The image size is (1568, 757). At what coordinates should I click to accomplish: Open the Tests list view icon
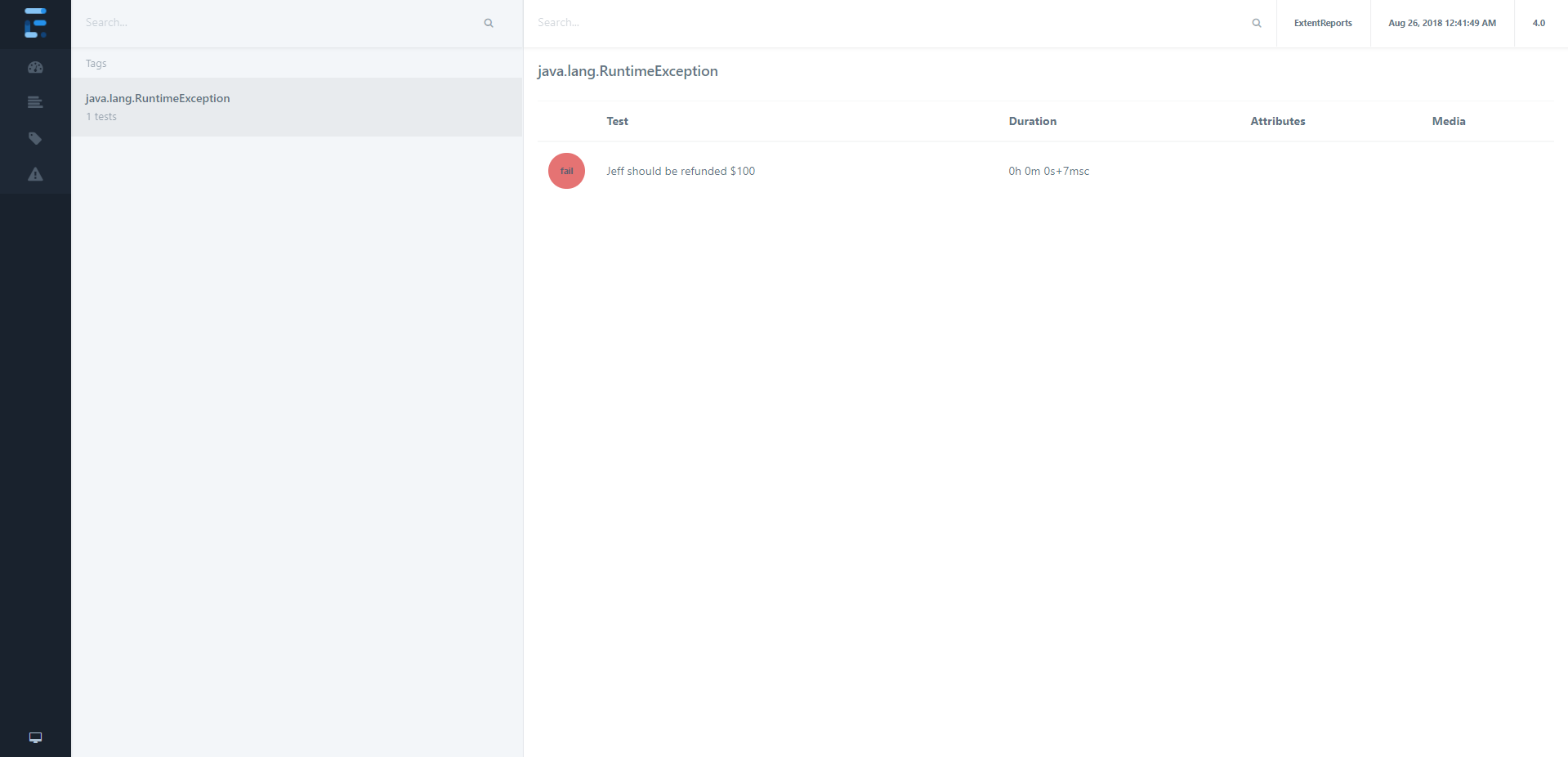(35, 103)
